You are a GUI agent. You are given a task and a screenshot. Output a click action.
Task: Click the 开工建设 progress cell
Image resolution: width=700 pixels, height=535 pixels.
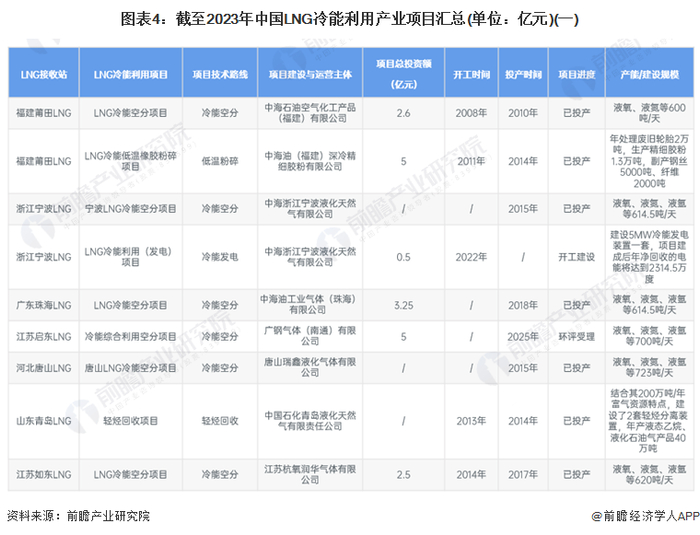pos(577,257)
